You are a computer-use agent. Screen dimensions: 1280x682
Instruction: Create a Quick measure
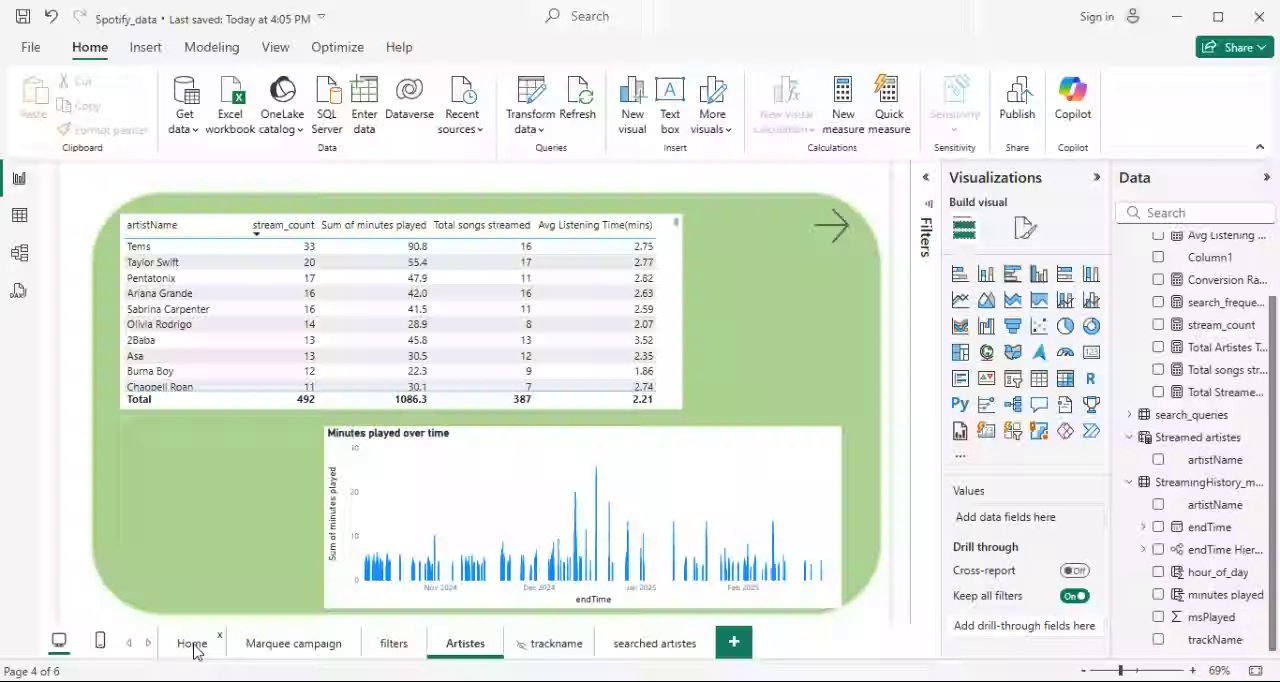(x=889, y=105)
